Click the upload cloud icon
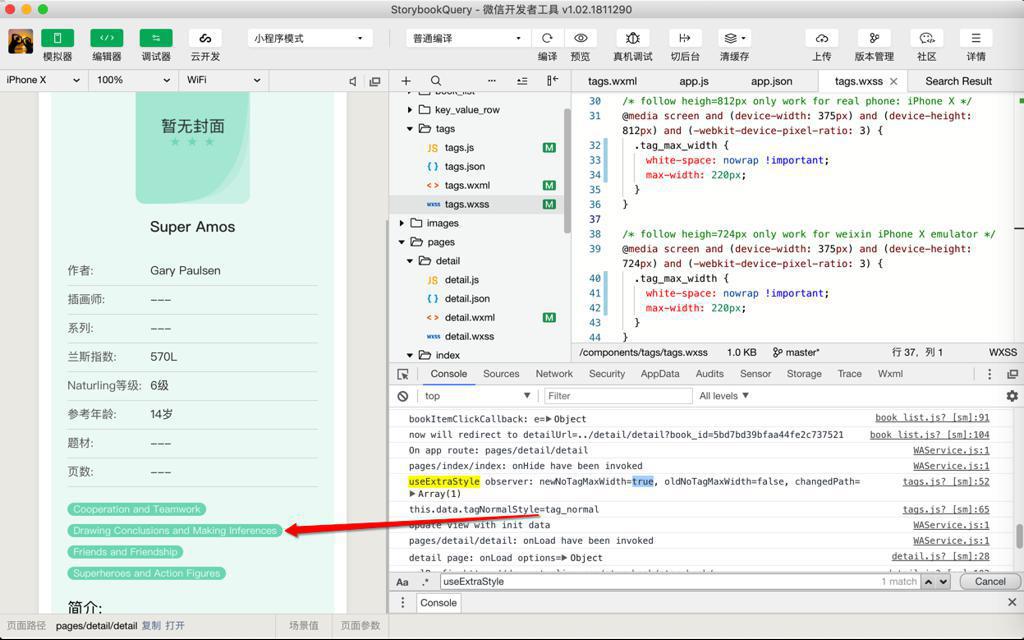The width and height of the screenshot is (1024, 640). click(822, 38)
